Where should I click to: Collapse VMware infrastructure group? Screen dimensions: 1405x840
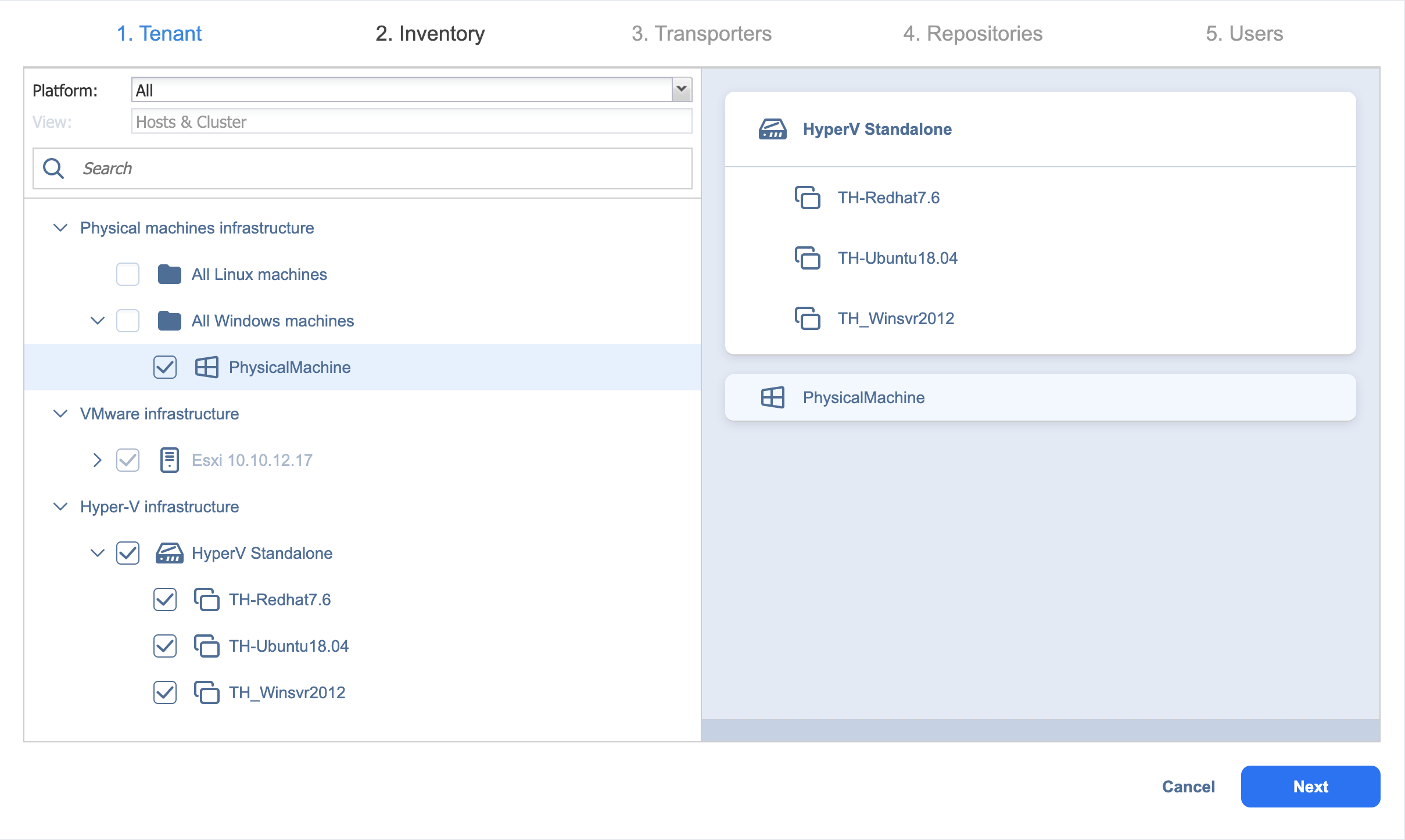pyautogui.click(x=60, y=414)
